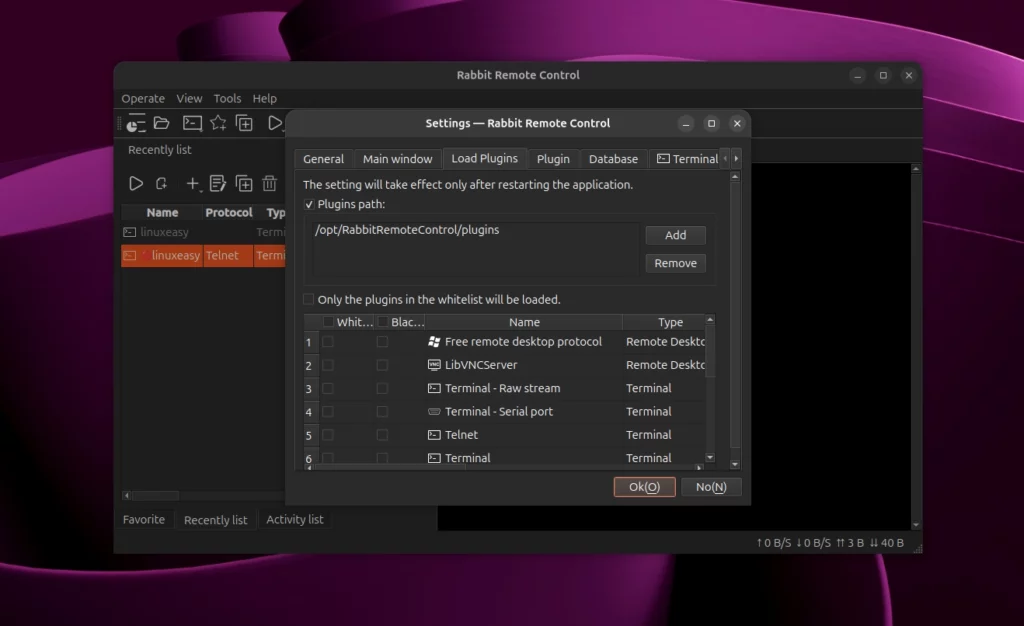This screenshot has height=626, width=1024.
Task: Click the Add plugins path button
Action: (675, 235)
